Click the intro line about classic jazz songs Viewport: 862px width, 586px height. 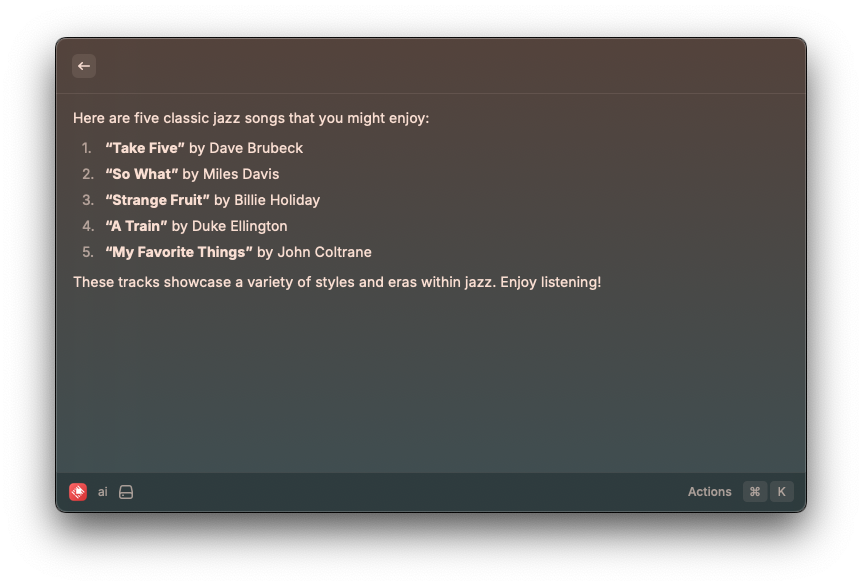[x=251, y=118]
